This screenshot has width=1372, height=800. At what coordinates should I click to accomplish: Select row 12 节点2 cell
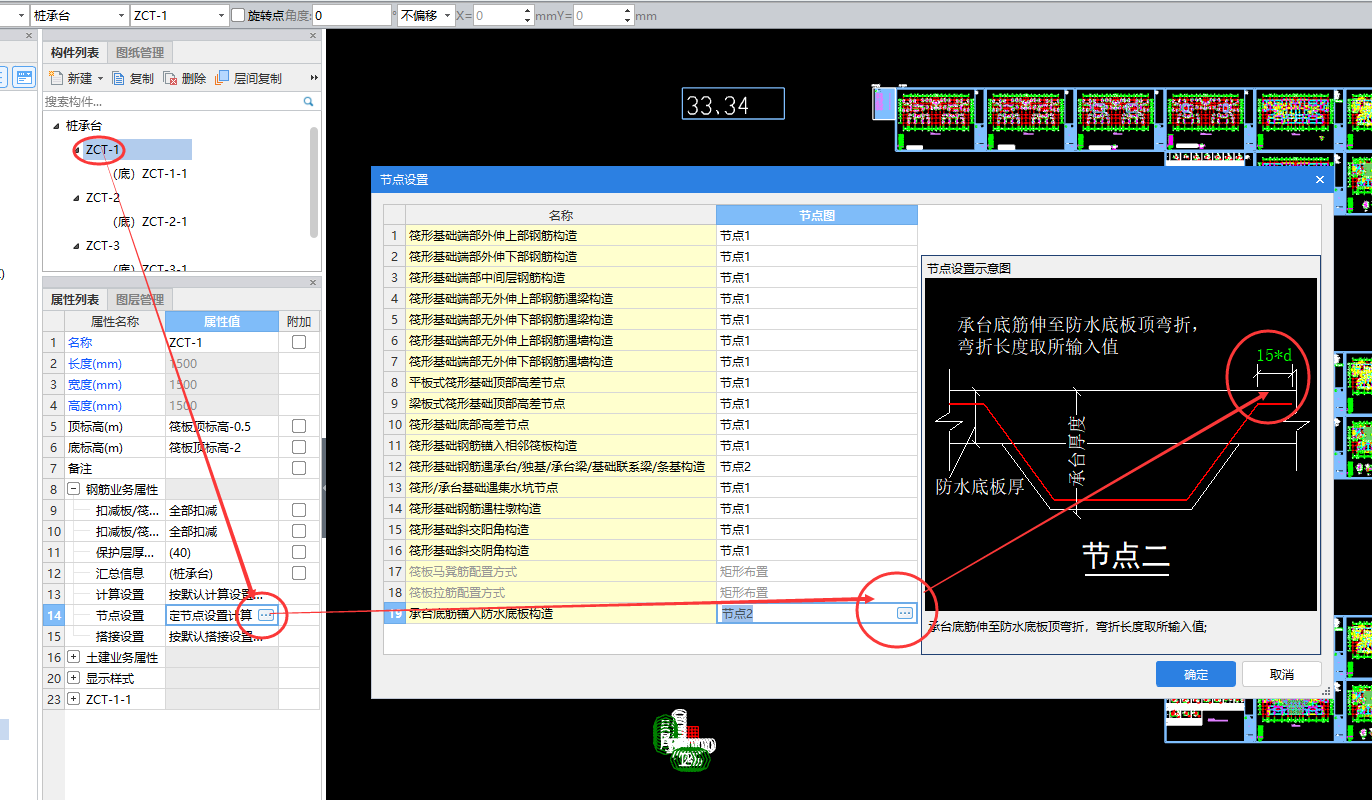point(817,467)
